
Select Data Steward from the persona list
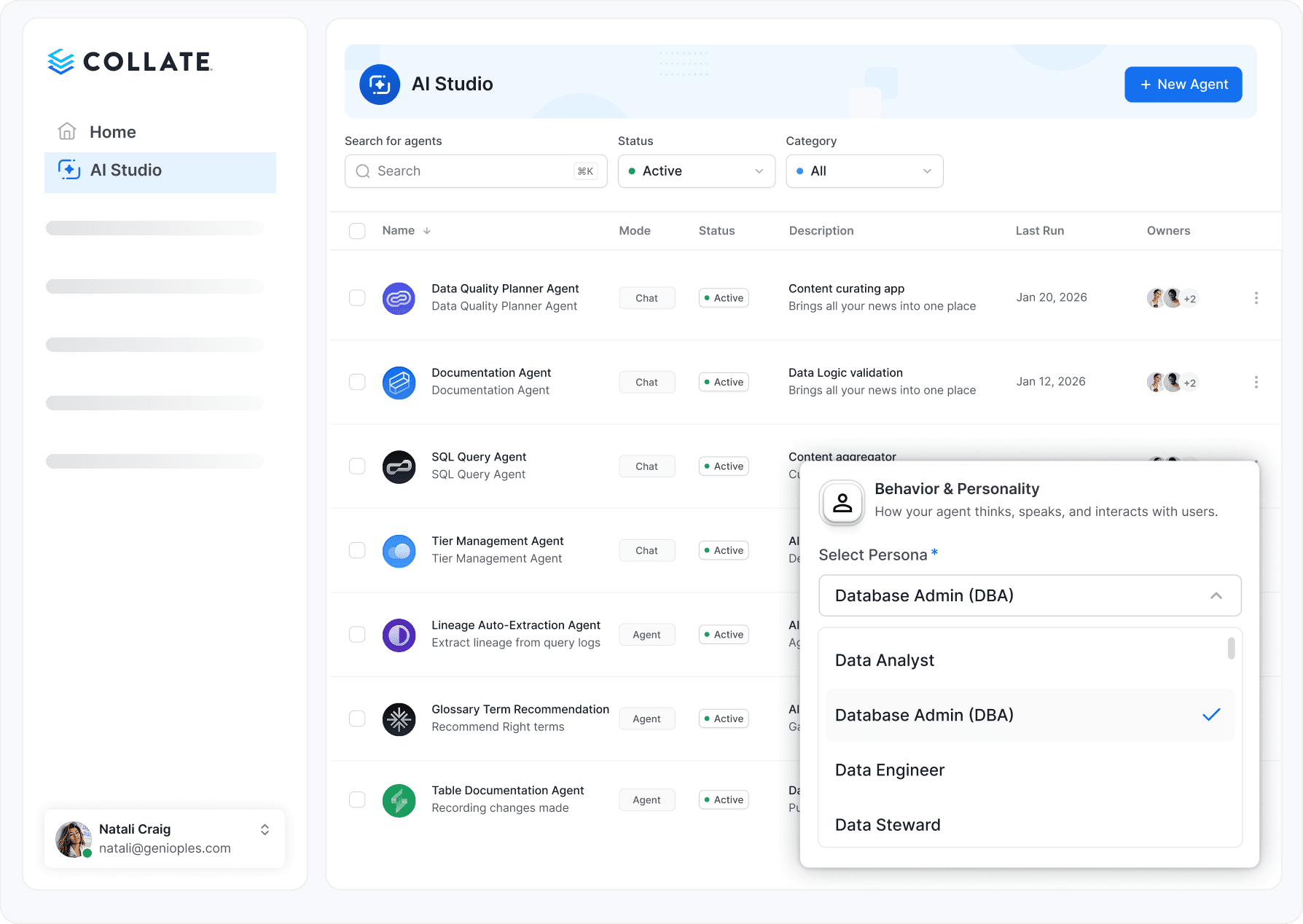point(1030,825)
